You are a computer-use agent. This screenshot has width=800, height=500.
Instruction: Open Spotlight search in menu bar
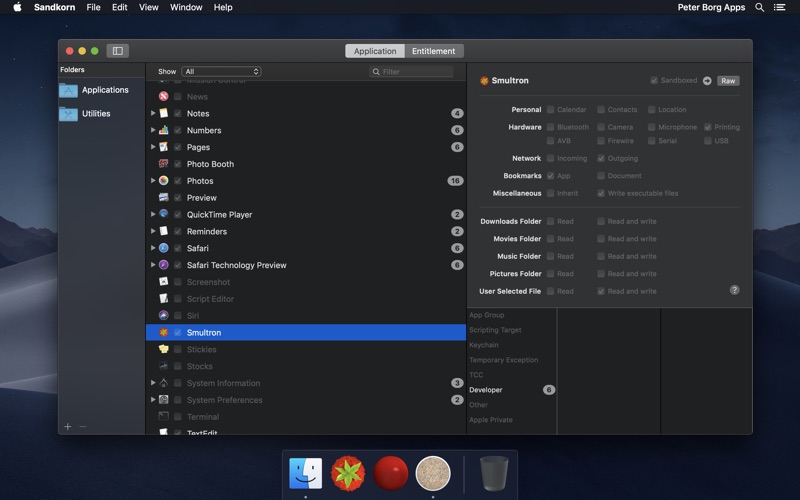click(760, 7)
